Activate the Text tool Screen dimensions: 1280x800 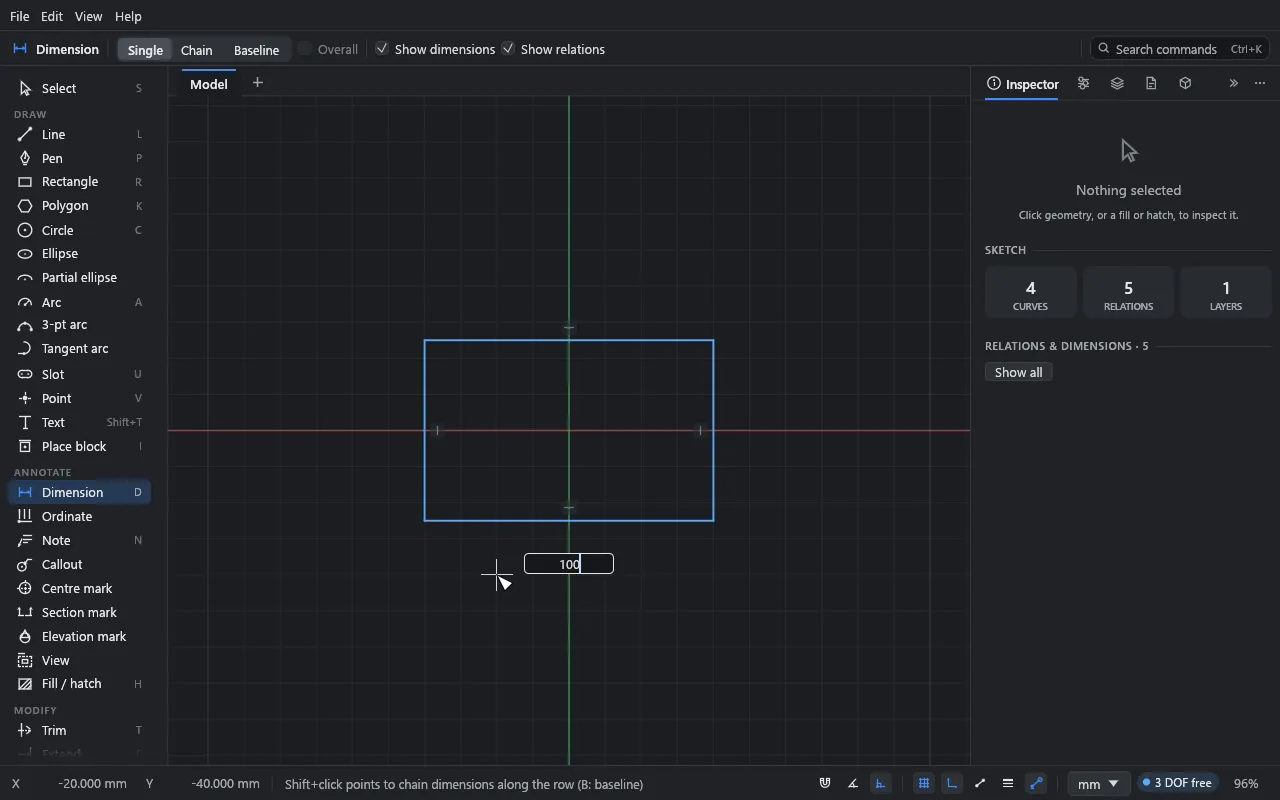(80, 422)
